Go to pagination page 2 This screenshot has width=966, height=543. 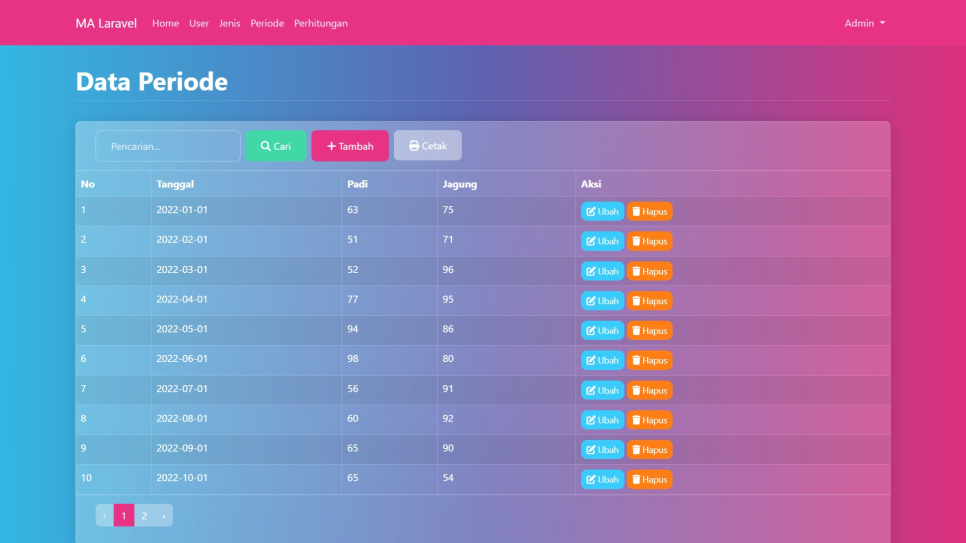(x=144, y=515)
